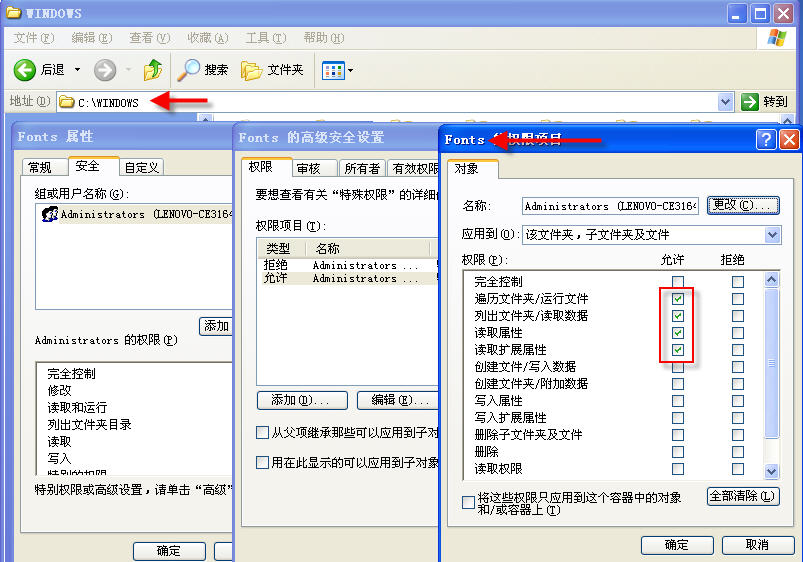Viewport: 803px width, 562px height.
Task: Select the 对象 tab
Action: tap(472, 169)
